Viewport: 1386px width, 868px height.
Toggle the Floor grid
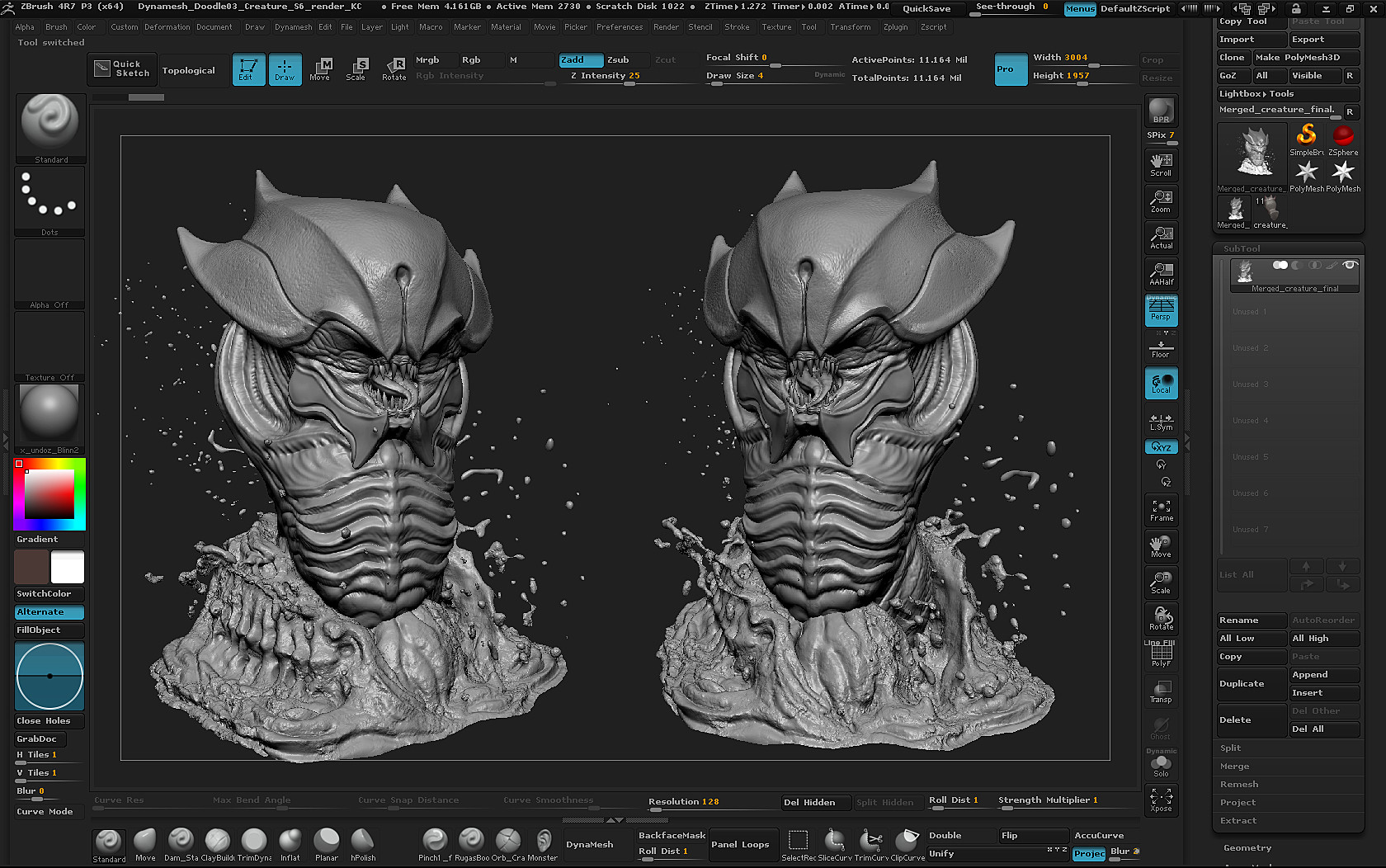pos(1161,348)
